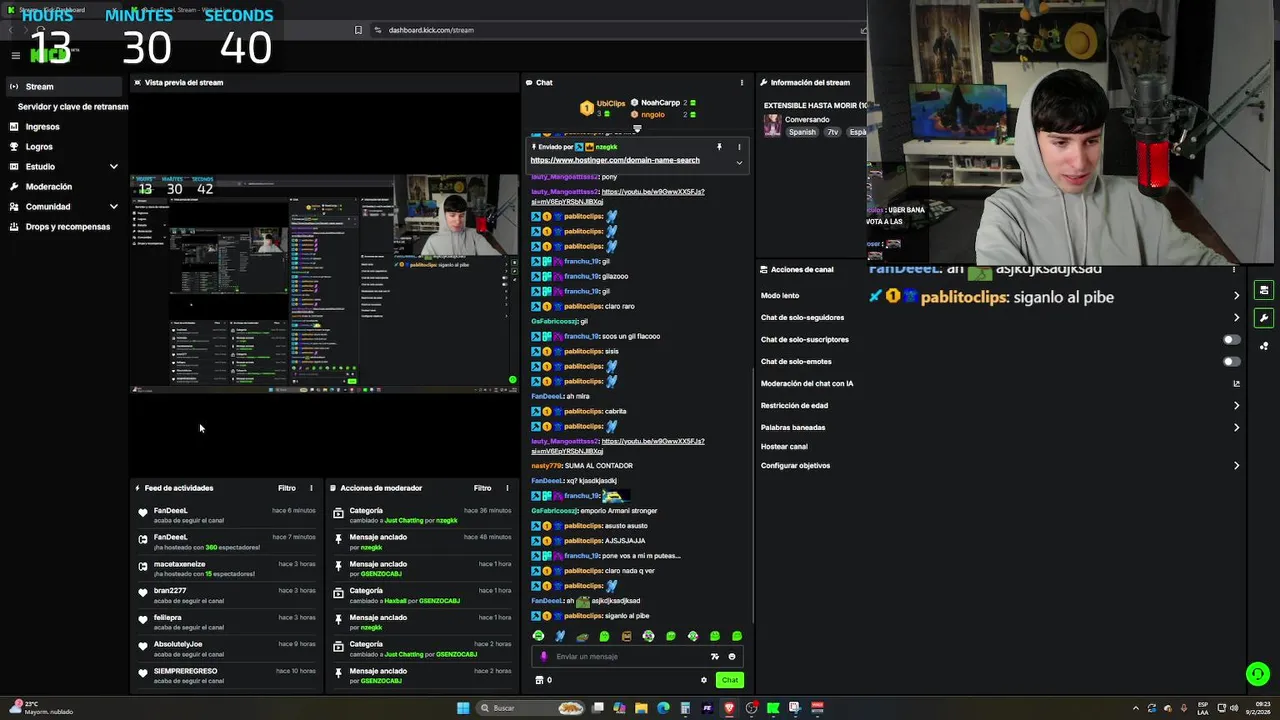The width and height of the screenshot is (1280, 720).
Task: Select FanDeeeL follow entry from 6 minutes ago
Action: point(227,515)
